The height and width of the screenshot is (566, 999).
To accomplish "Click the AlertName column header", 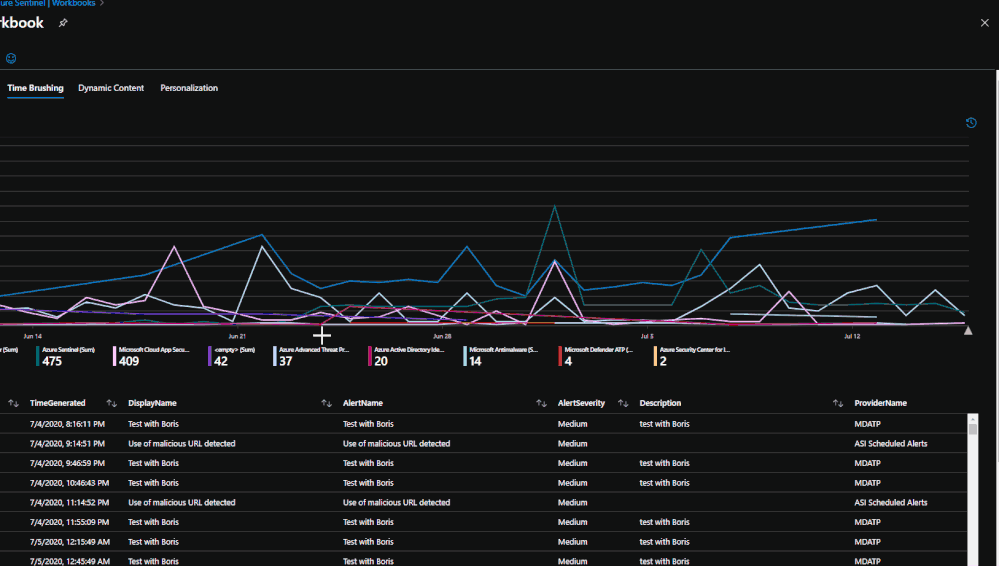I will pyautogui.click(x=363, y=403).
